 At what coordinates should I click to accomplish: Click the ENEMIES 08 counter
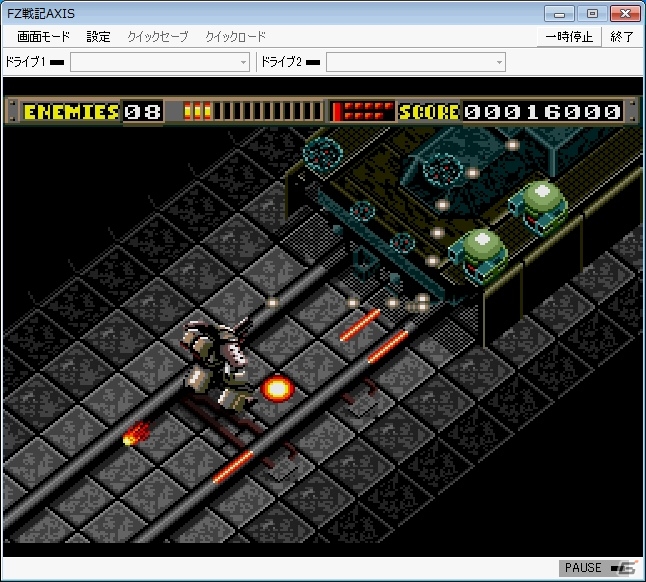pos(92,112)
